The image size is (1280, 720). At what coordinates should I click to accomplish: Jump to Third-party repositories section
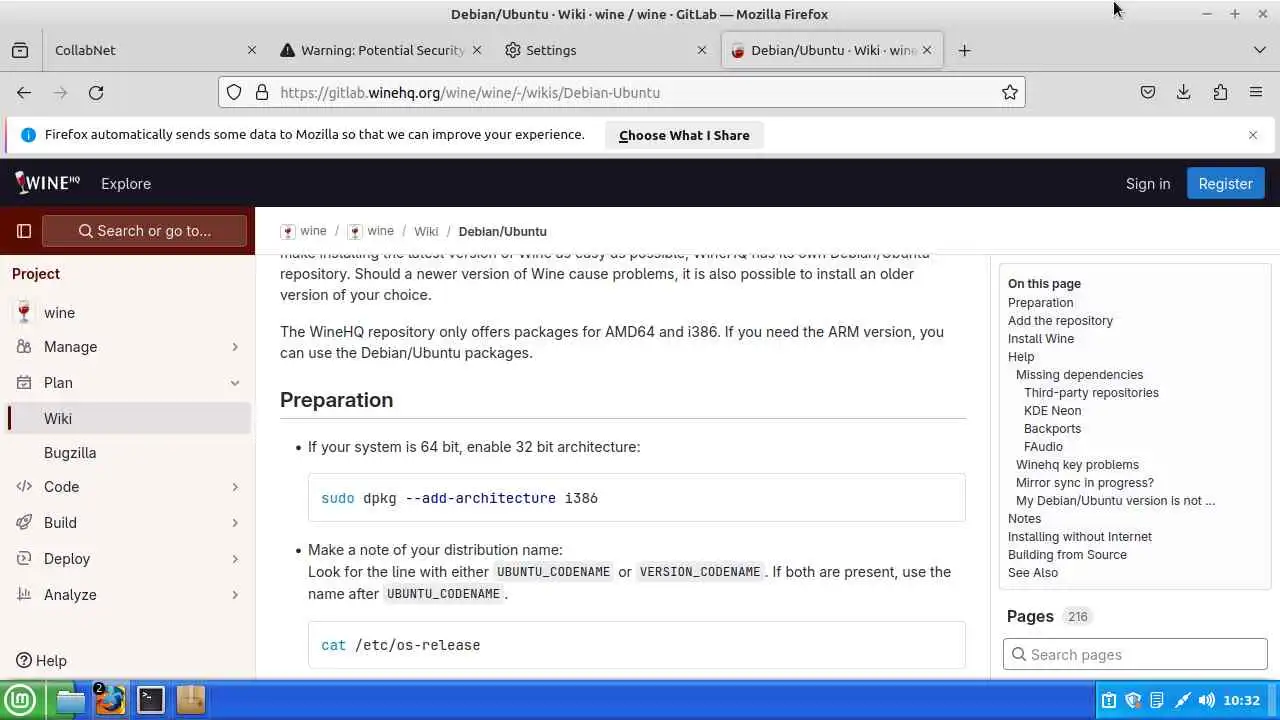(x=1091, y=392)
